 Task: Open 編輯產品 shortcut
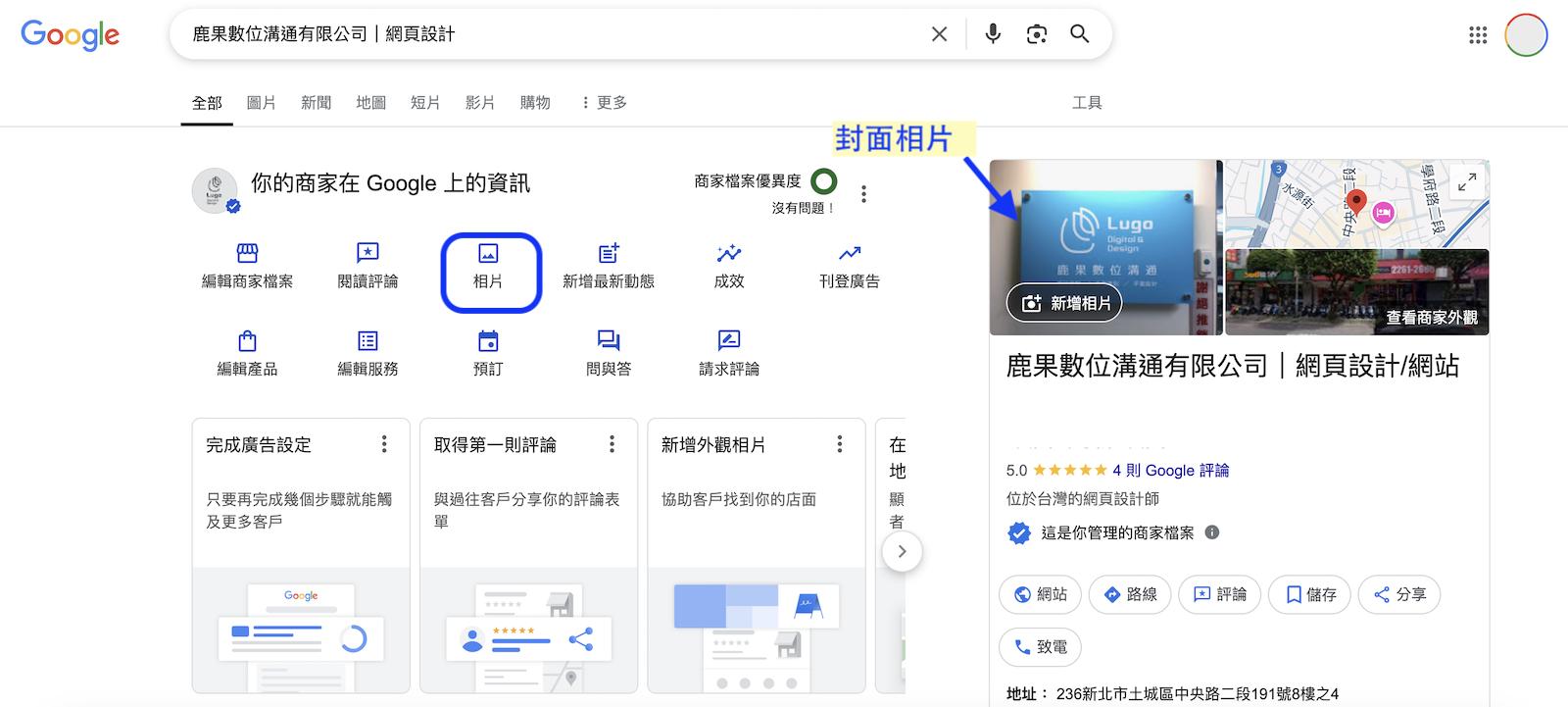pyautogui.click(x=247, y=354)
